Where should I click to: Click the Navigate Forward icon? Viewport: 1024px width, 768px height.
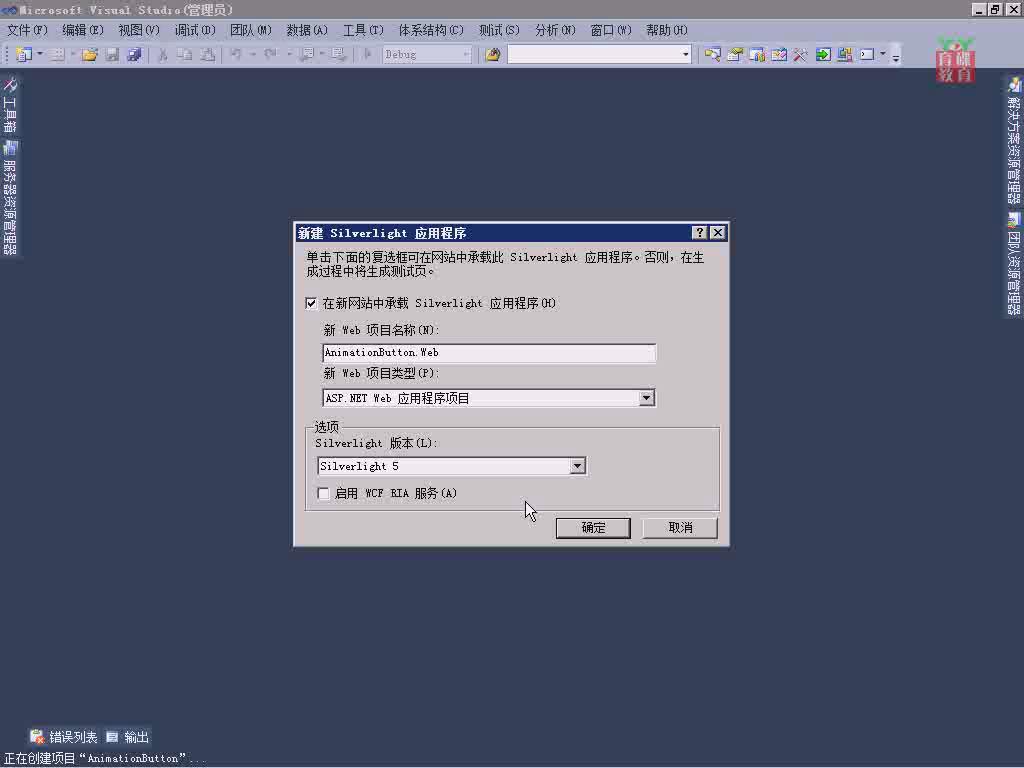pyautogui.click(x=338, y=55)
